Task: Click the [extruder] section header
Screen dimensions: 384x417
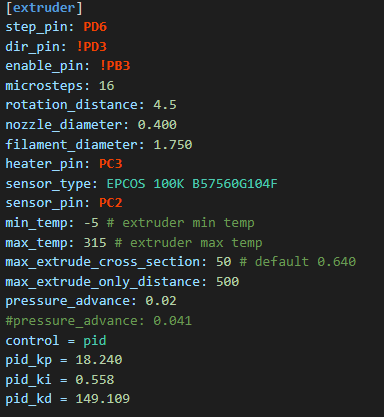Action: (44, 8)
